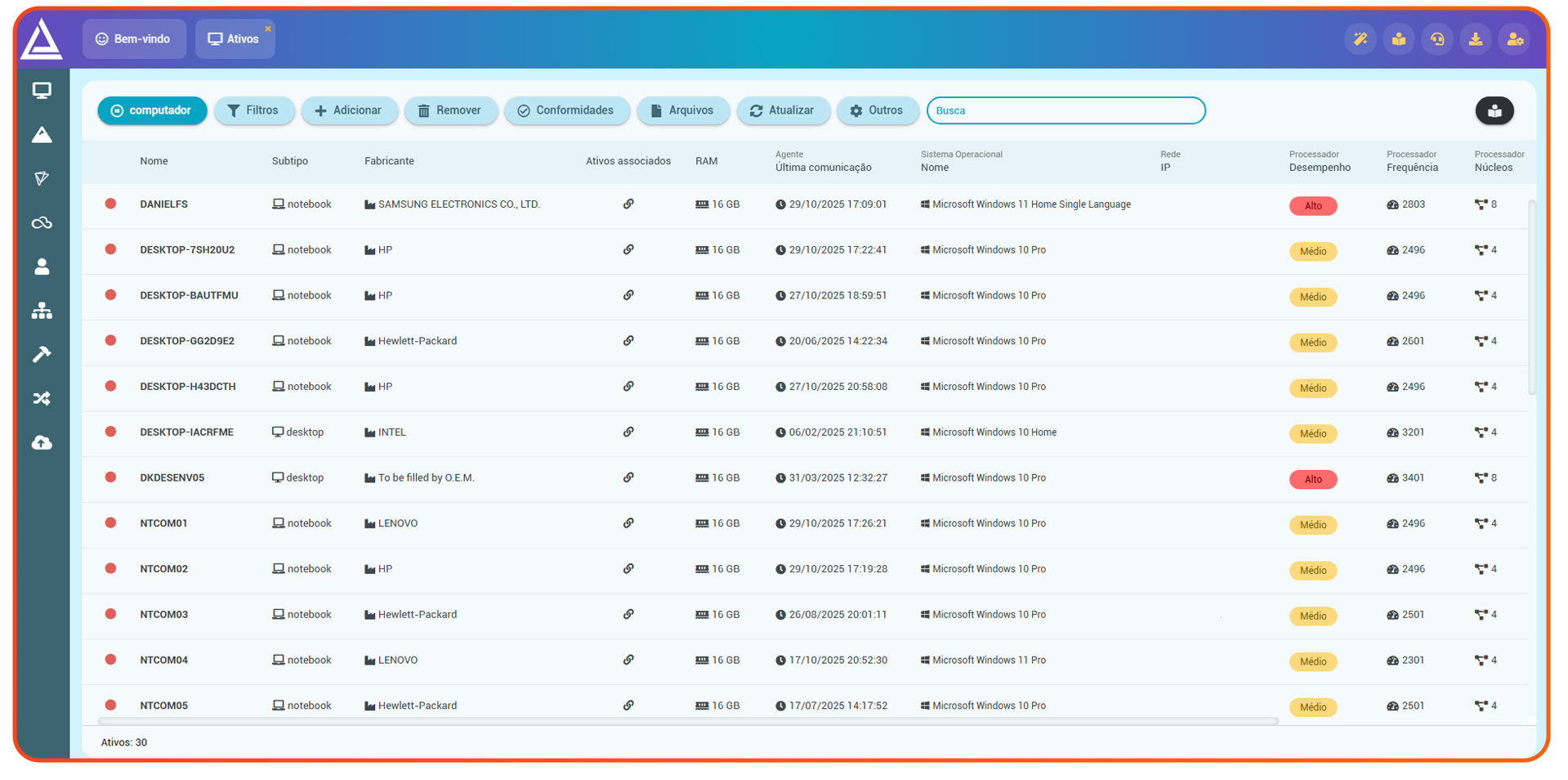Open the cloud upload sidebar icon
Image resolution: width=1568 pixels, height=780 pixels.
click(x=42, y=442)
